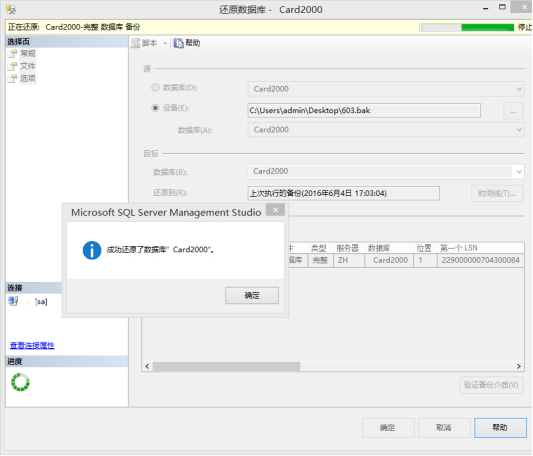Screen dimensions: 533x456
Task: Open the 选项 page
Action: pyautogui.click(x=28, y=79)
